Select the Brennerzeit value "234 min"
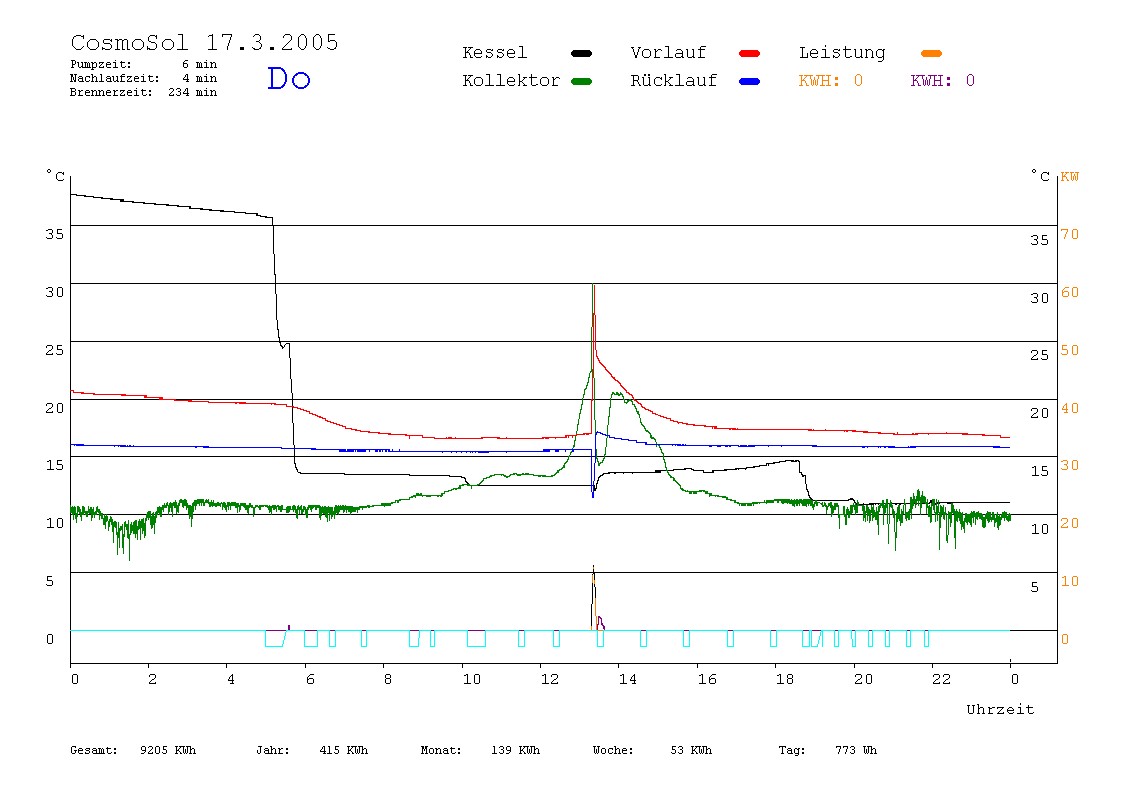This screenshot has height=812, width=1148. click(193, 92)
